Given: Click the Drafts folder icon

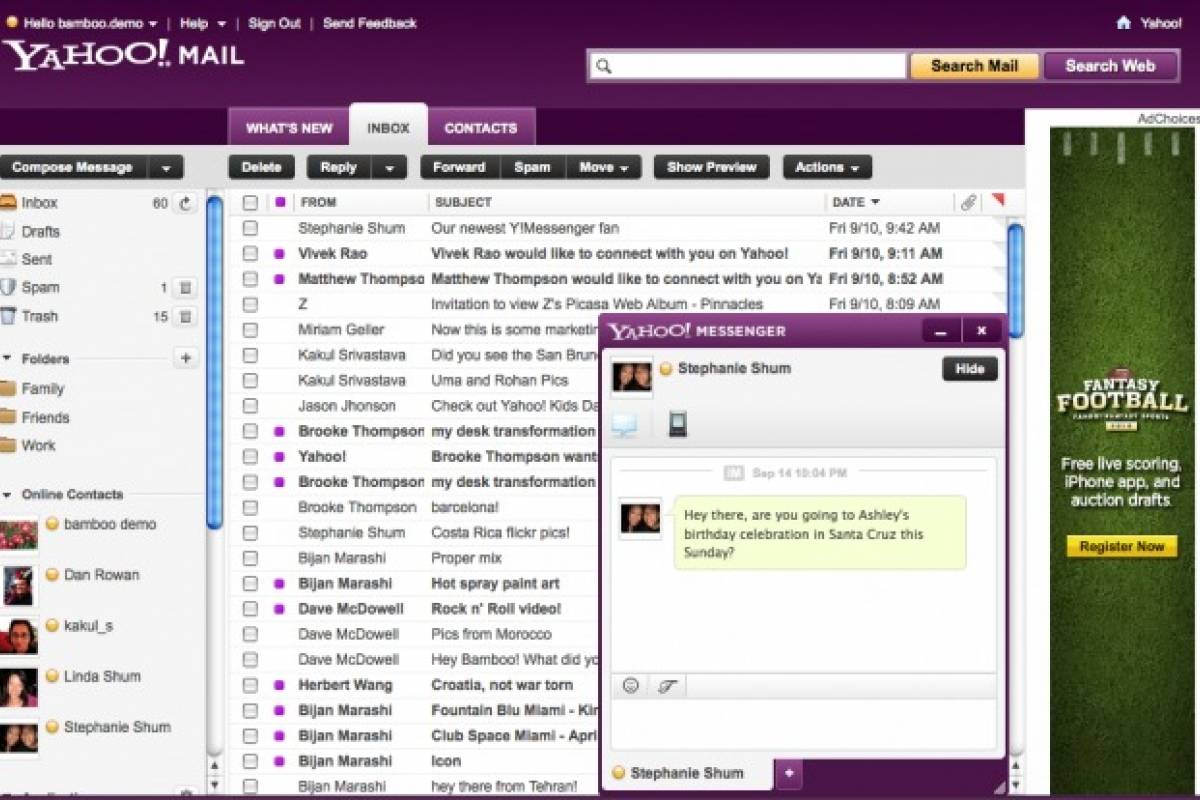Looking at the screenshot, I should [8, 231].
